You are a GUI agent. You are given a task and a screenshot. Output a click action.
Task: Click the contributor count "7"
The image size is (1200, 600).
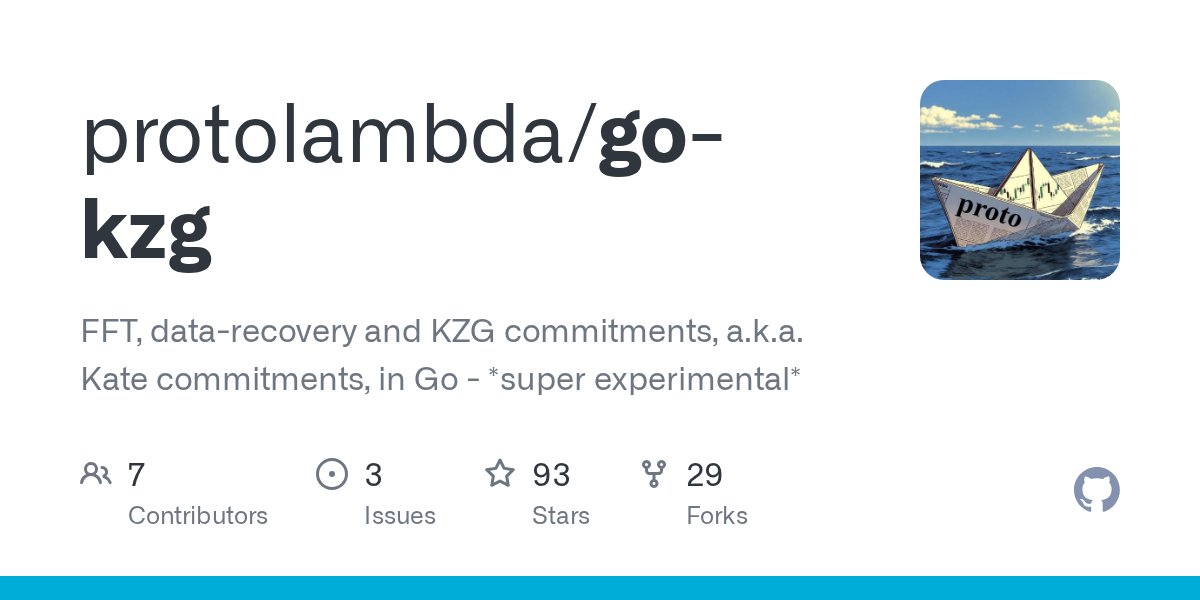(137, 474)
